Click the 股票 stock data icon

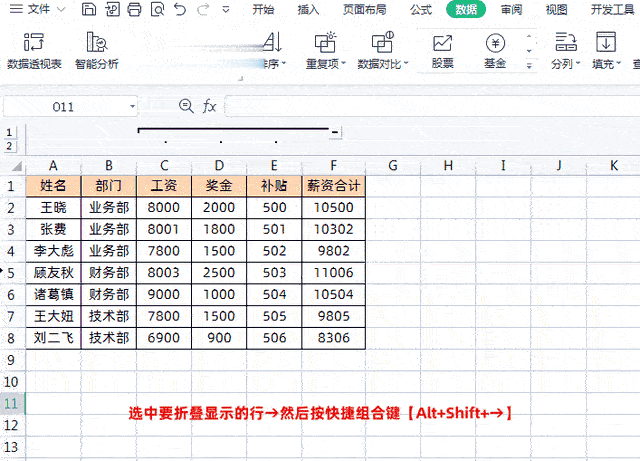point(442,51)
